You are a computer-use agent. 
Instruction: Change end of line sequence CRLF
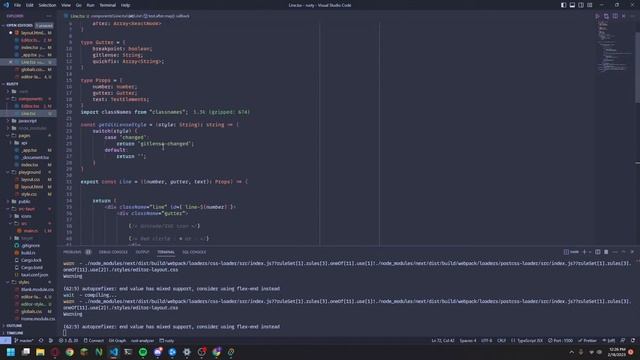tap(501, 340)
